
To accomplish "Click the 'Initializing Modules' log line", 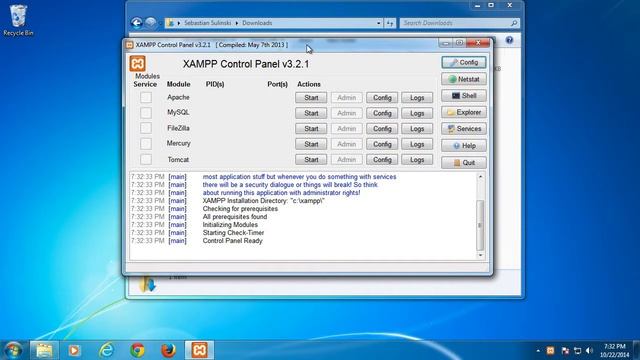I will point(230,225).
